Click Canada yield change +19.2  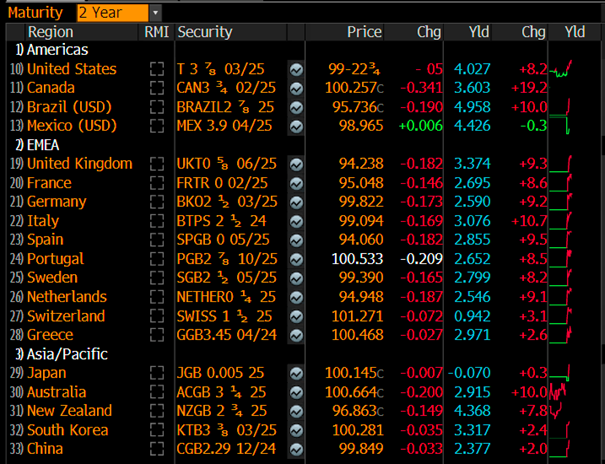pyautogui.click(x=529, y=88)
